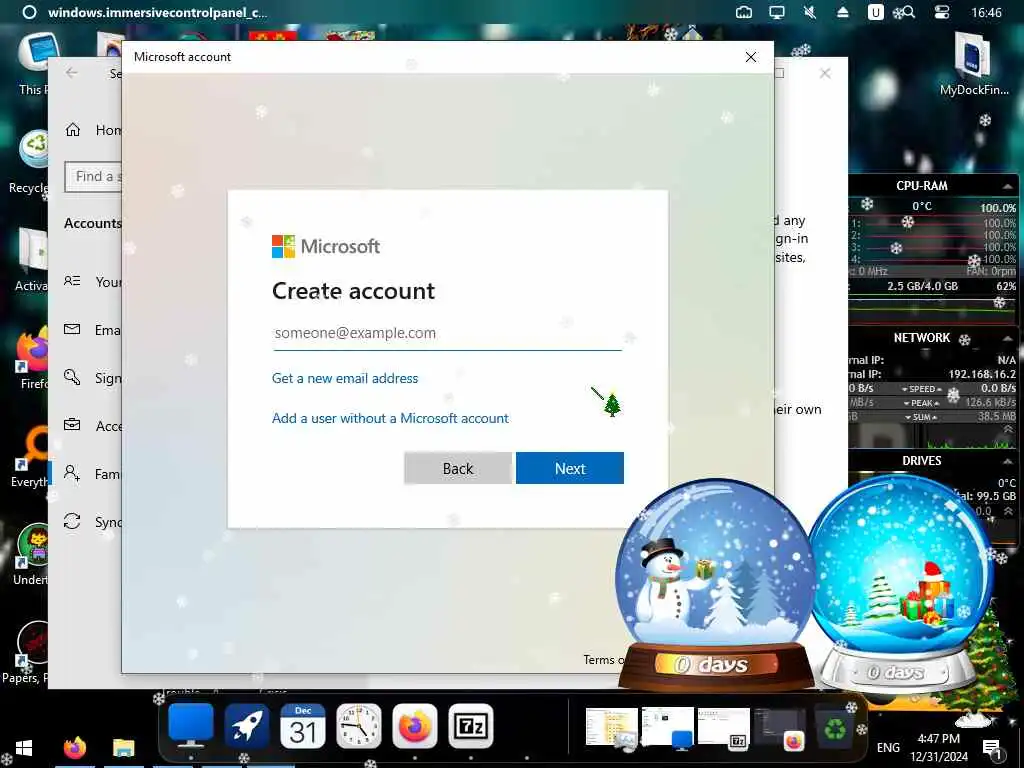Screen dimensions: 1024x768
Task: Collapse the NETWORK widget panel
Action: pyautogui.click(x=1007, y=338)
